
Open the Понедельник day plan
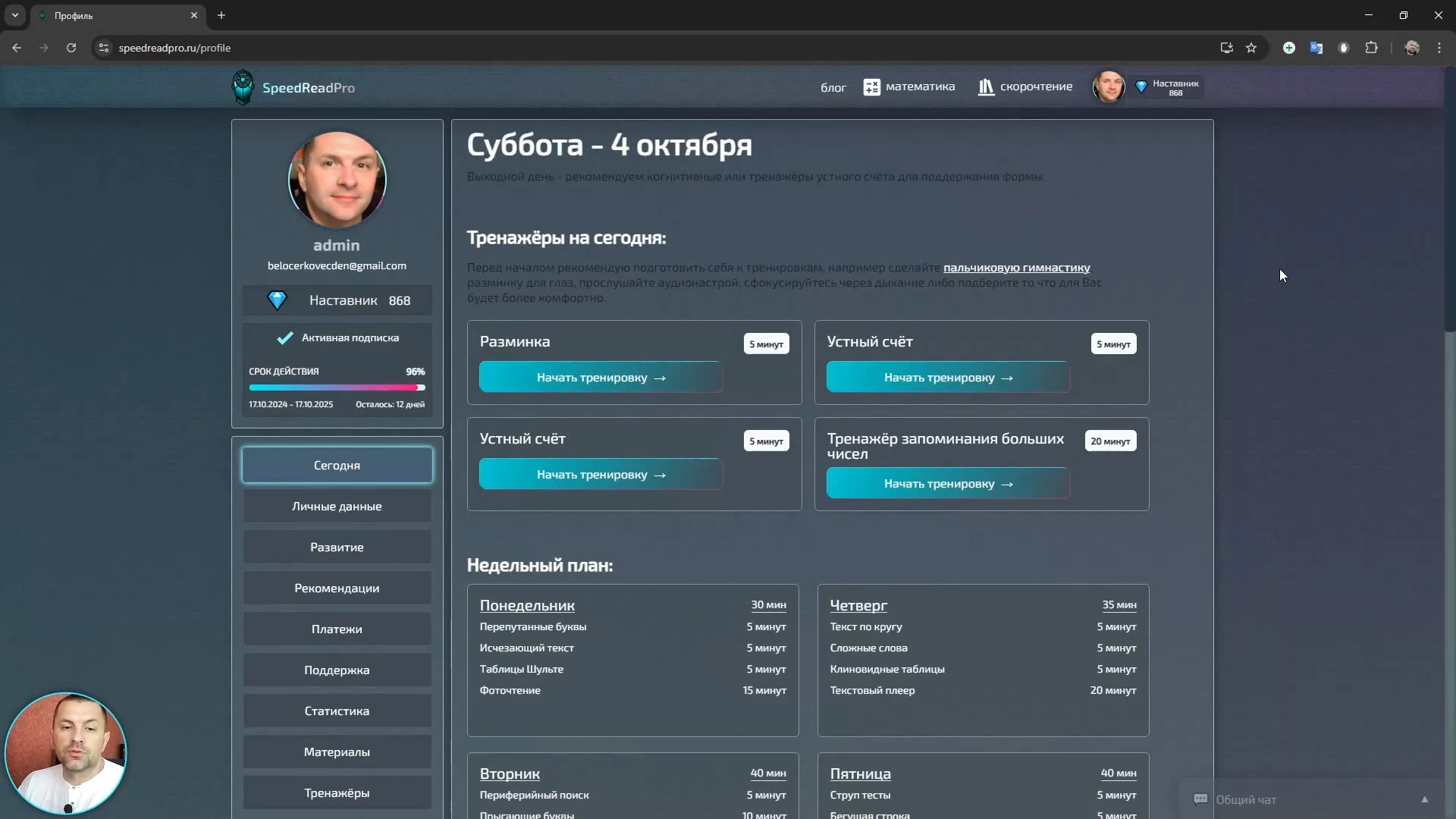pos(527,605)
